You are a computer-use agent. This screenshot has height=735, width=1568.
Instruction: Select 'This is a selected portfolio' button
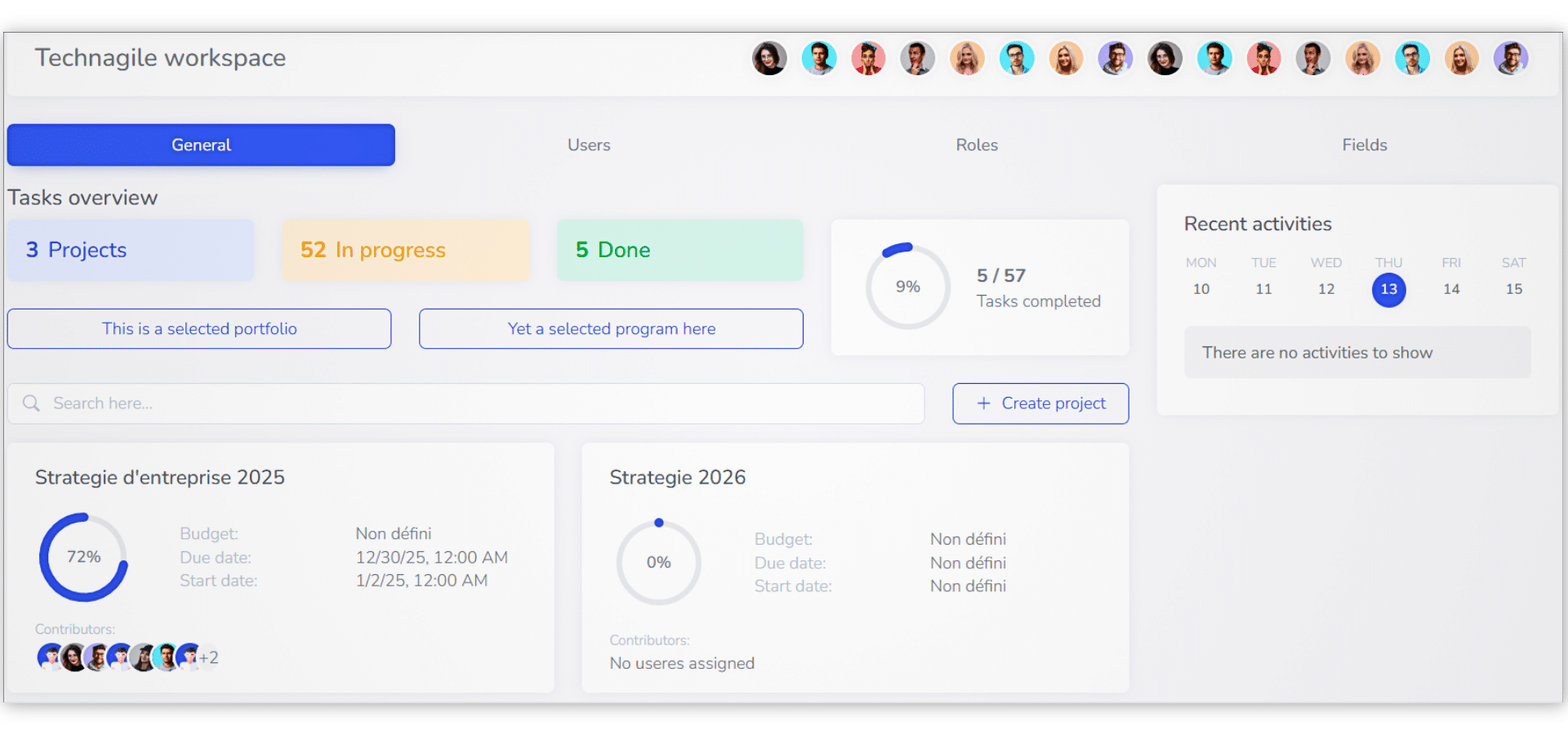[199, 329]
